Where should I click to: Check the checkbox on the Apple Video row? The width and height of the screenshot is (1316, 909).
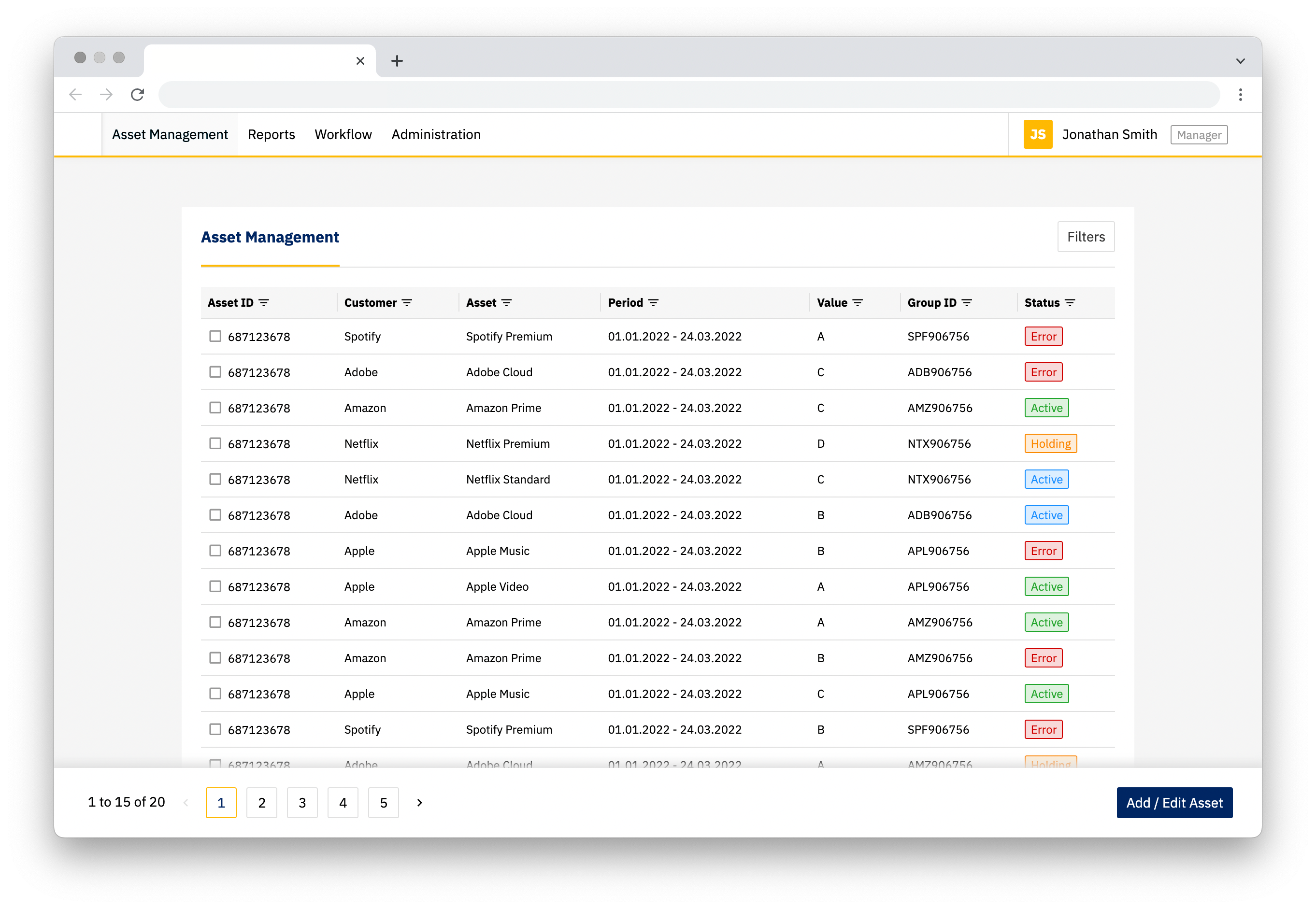215,586
